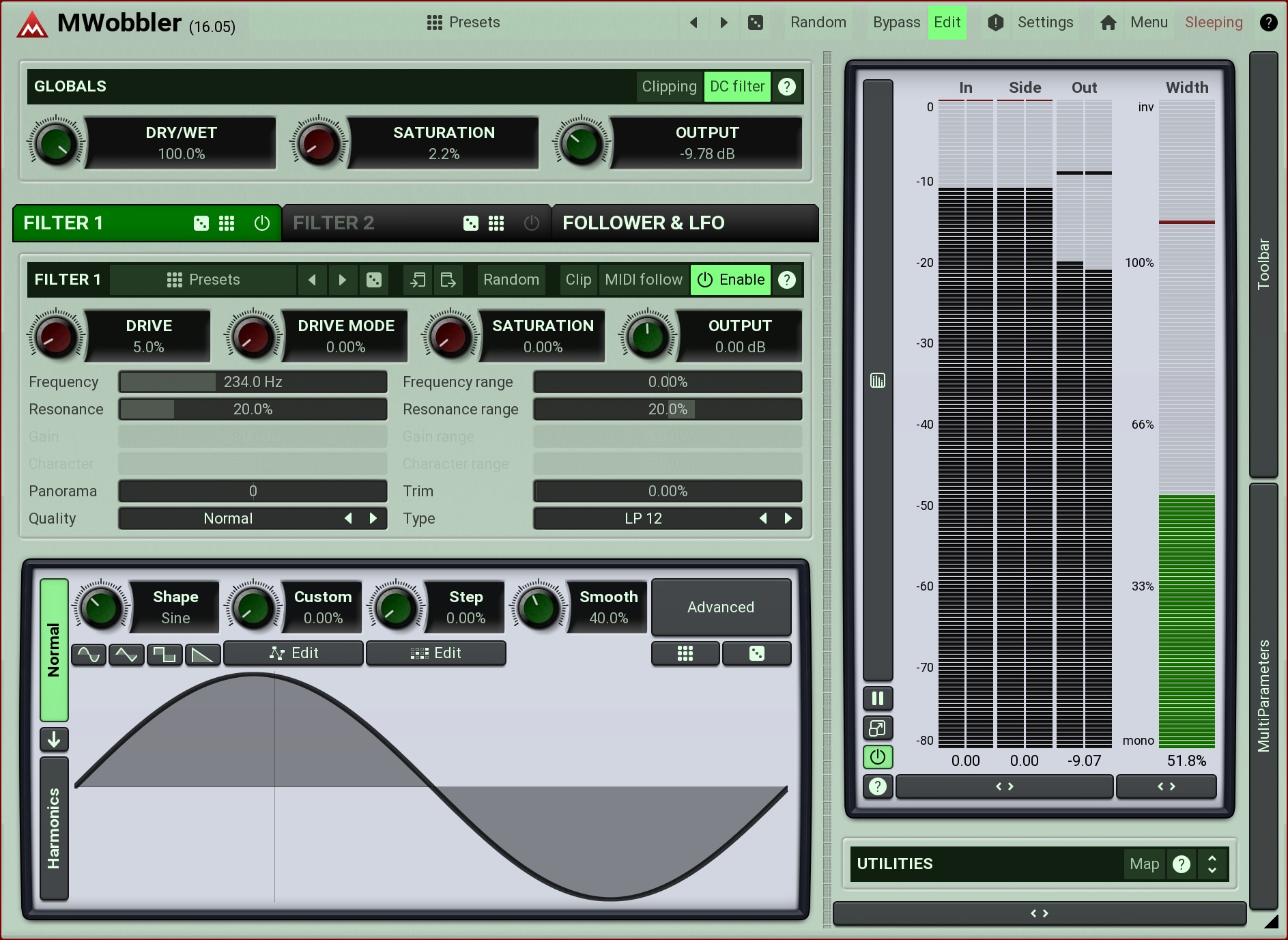Viewport: 1288px width, 940px height.
Task: Toggle the Clipping option in Globals
Action: point(669,87)
